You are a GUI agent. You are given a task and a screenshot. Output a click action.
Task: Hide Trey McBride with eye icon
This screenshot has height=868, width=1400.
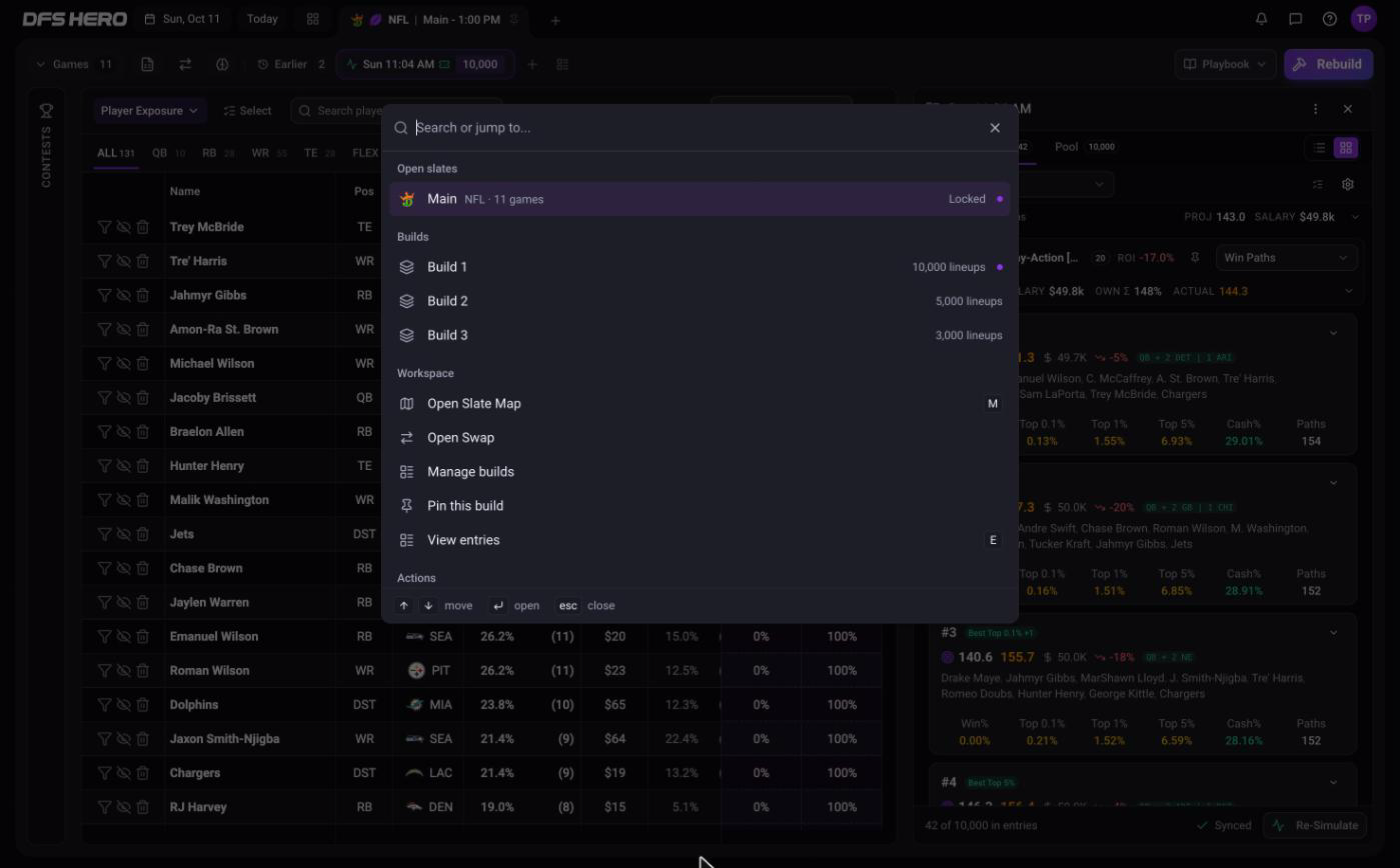(123, 227)
